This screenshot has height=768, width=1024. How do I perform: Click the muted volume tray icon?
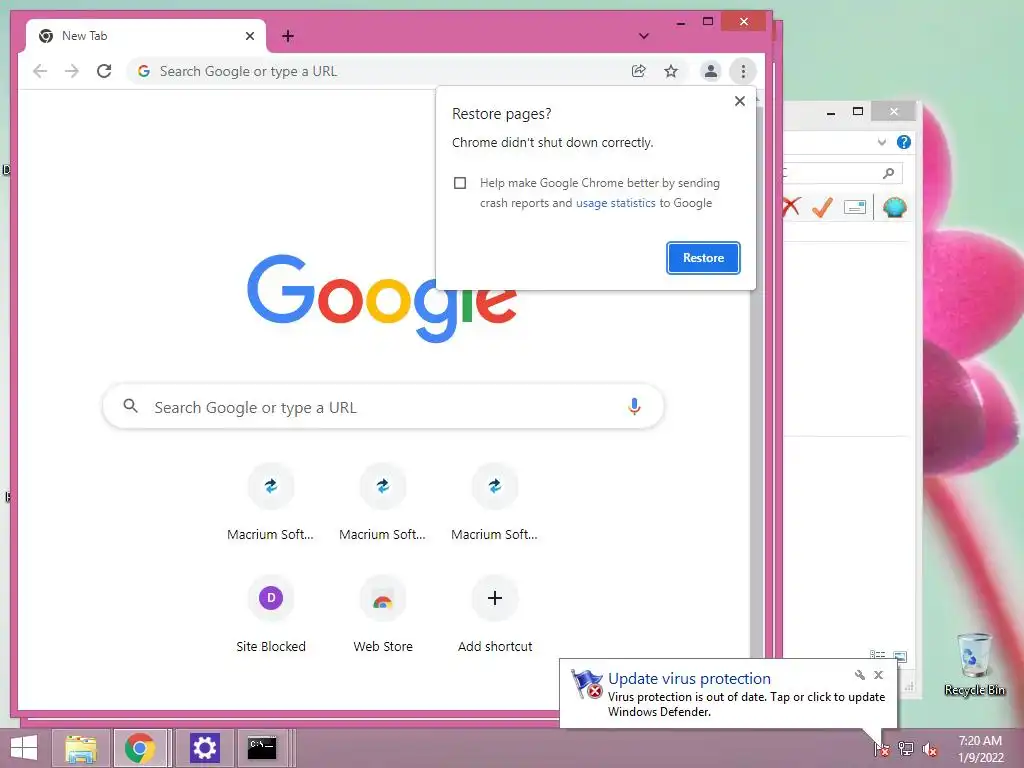tap(930, 748)
